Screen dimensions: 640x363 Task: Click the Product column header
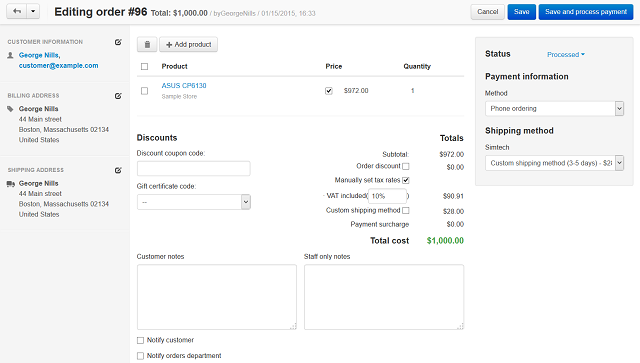pos(174,66)
